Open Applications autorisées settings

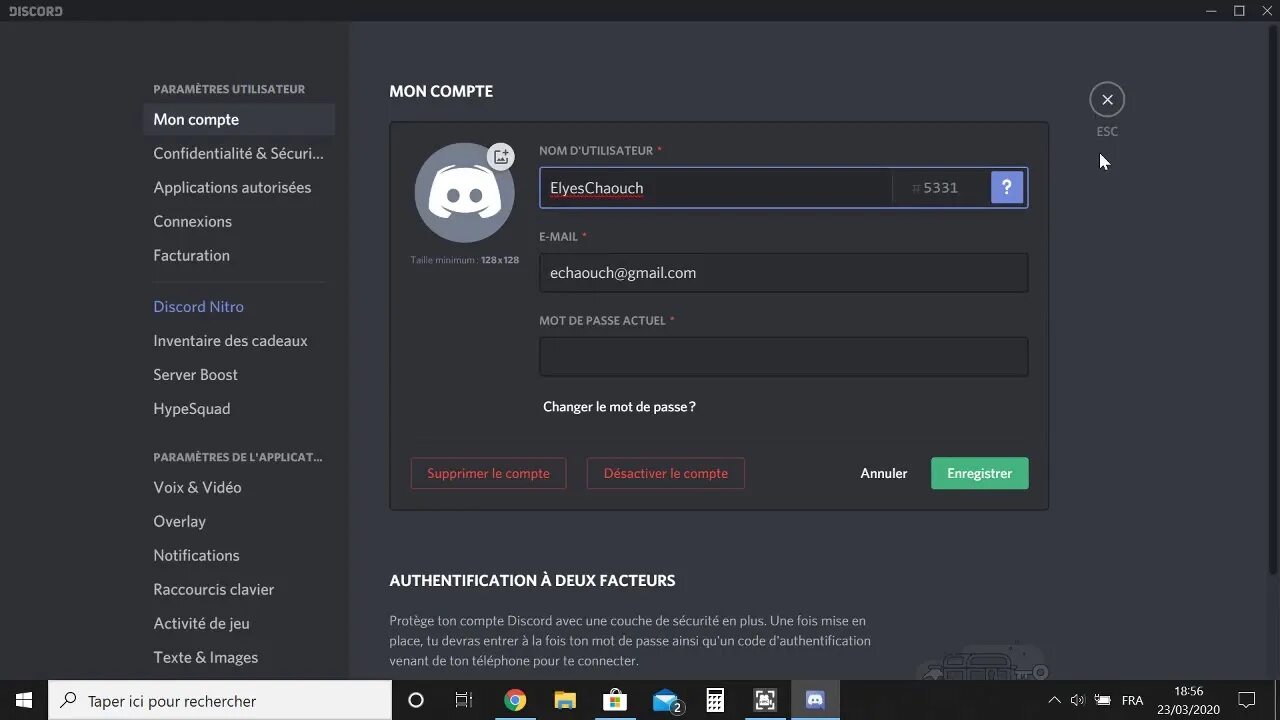[239, 187]
